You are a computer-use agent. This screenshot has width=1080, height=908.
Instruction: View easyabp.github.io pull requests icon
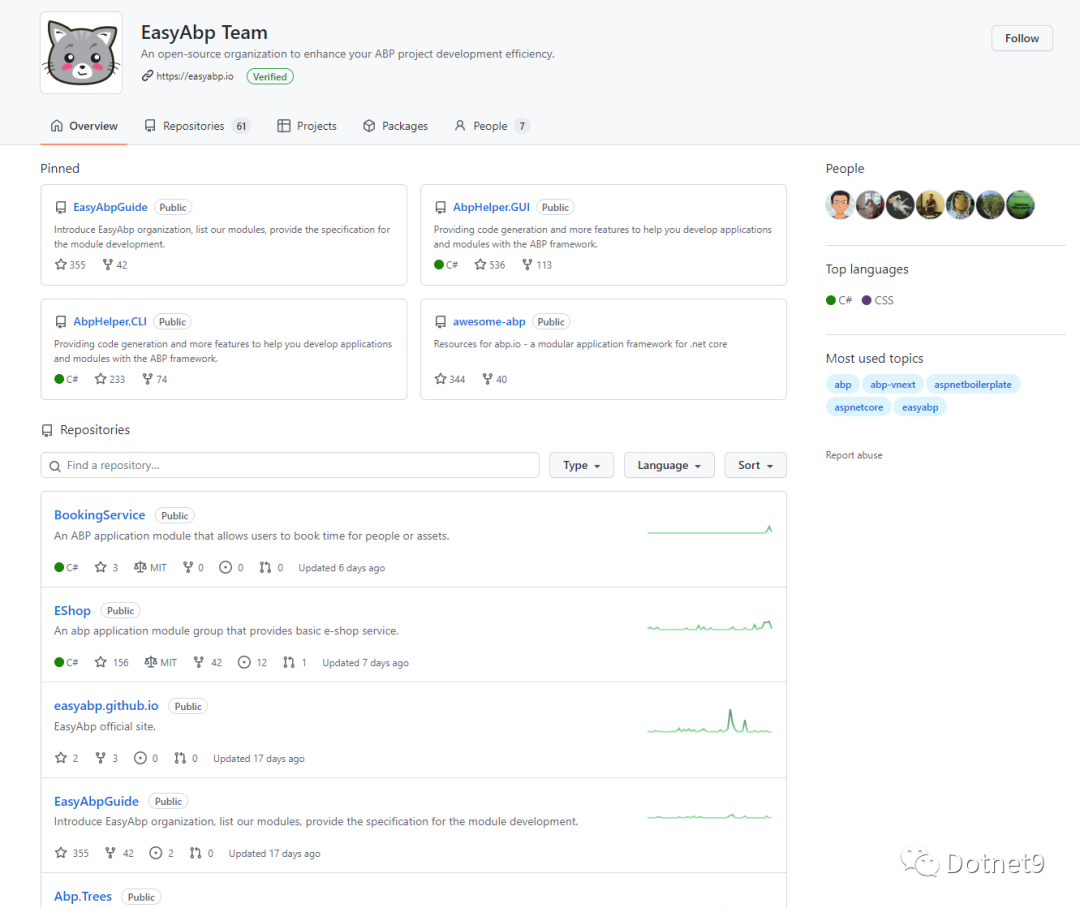[x=180, y=758]
